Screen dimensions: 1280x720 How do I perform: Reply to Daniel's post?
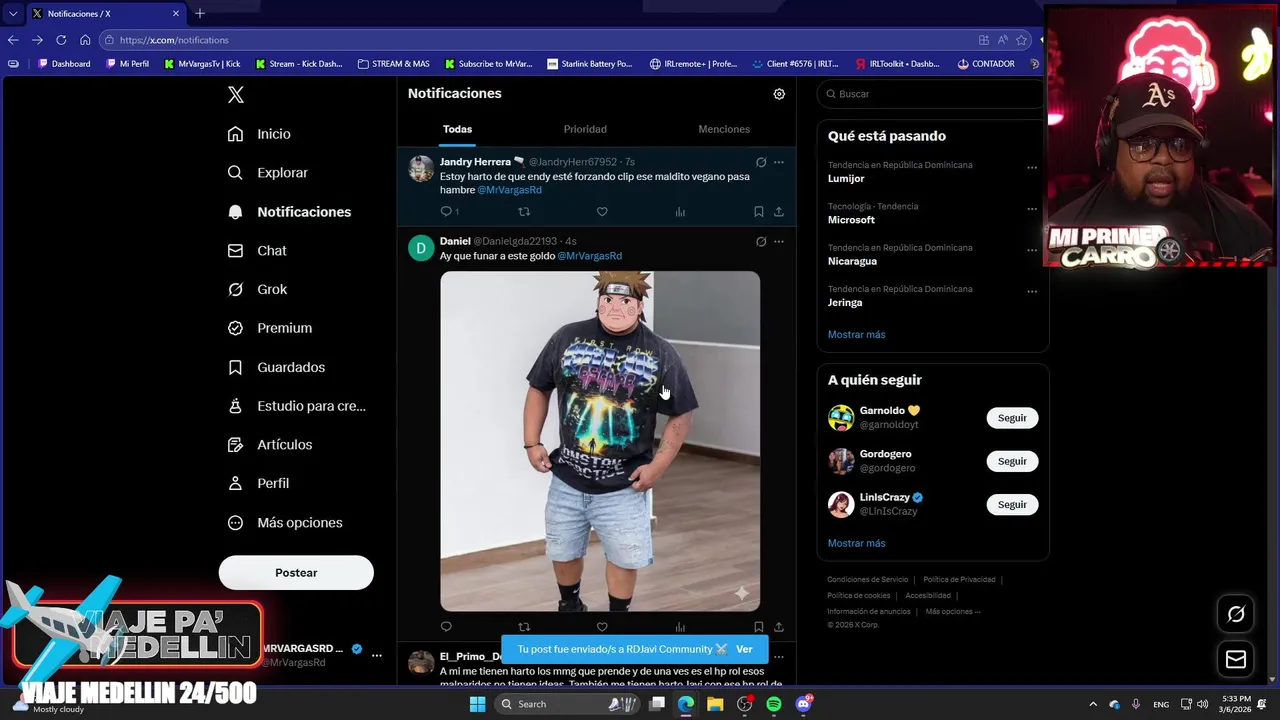point(446,627)
